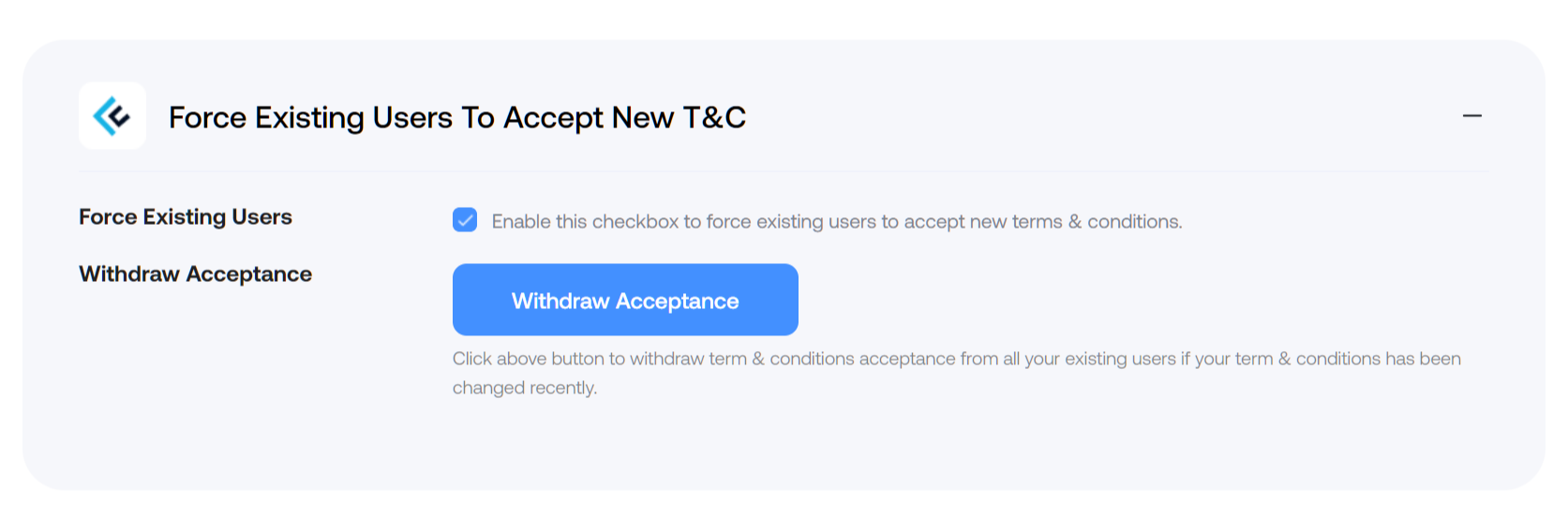1568x531 pixels.
Task: Withdraw terms acceptance from all existing users
Action: (625, 300)
